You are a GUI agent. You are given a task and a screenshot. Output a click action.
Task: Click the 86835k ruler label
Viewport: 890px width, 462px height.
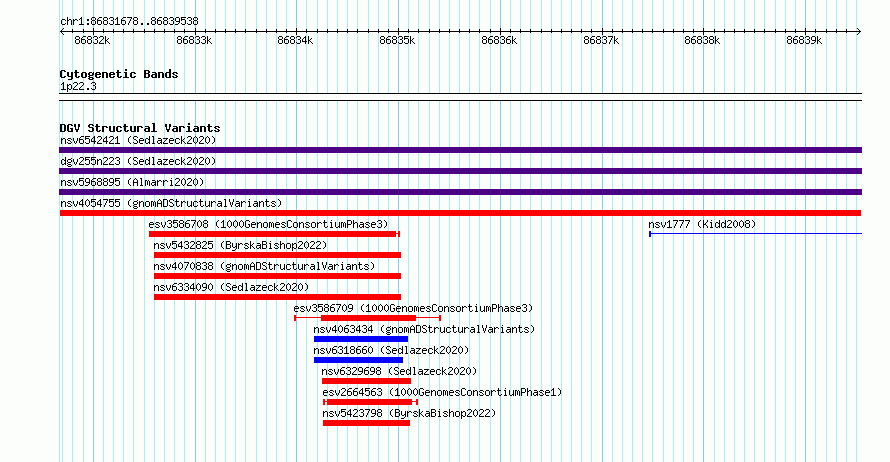(x=397, y=41)
